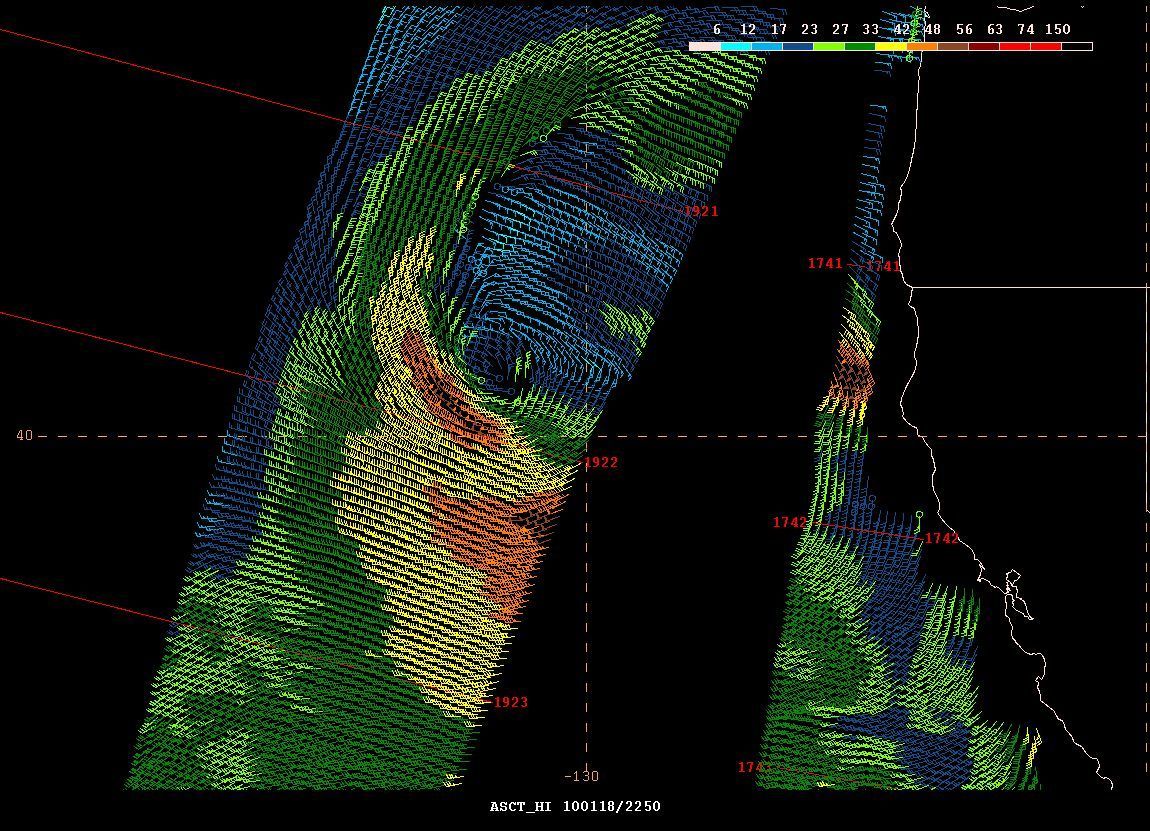Click the dark green legend swatch between 27 and 33
Viewport: 1150px width, 831px height.
(x=860, y=46)
